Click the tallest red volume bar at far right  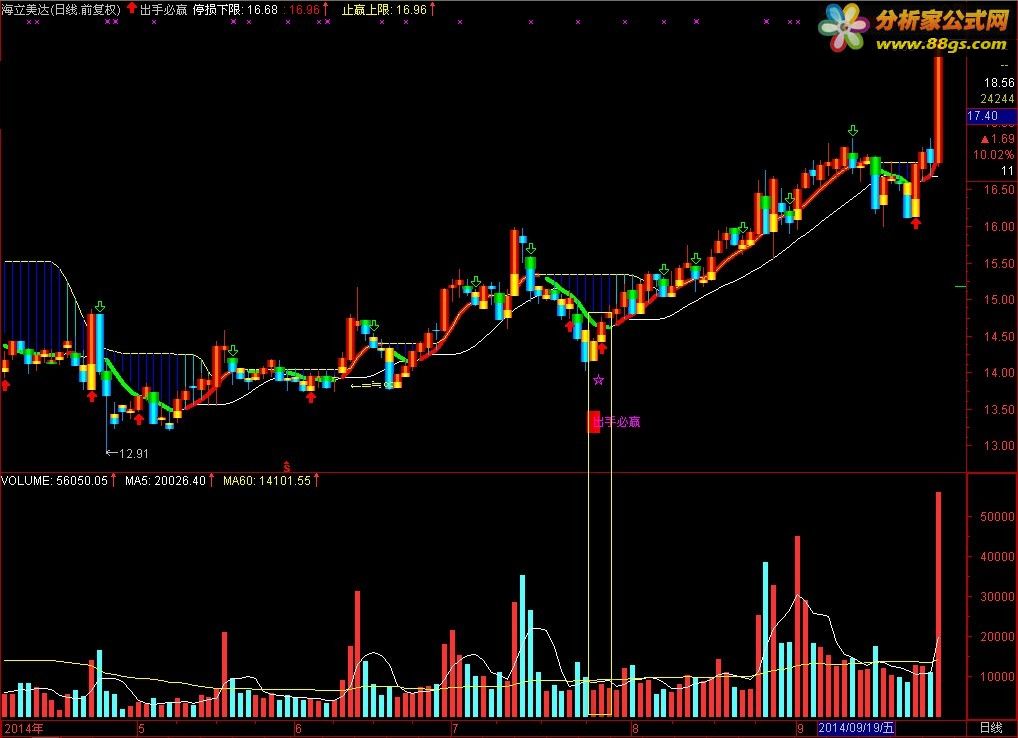938,604
